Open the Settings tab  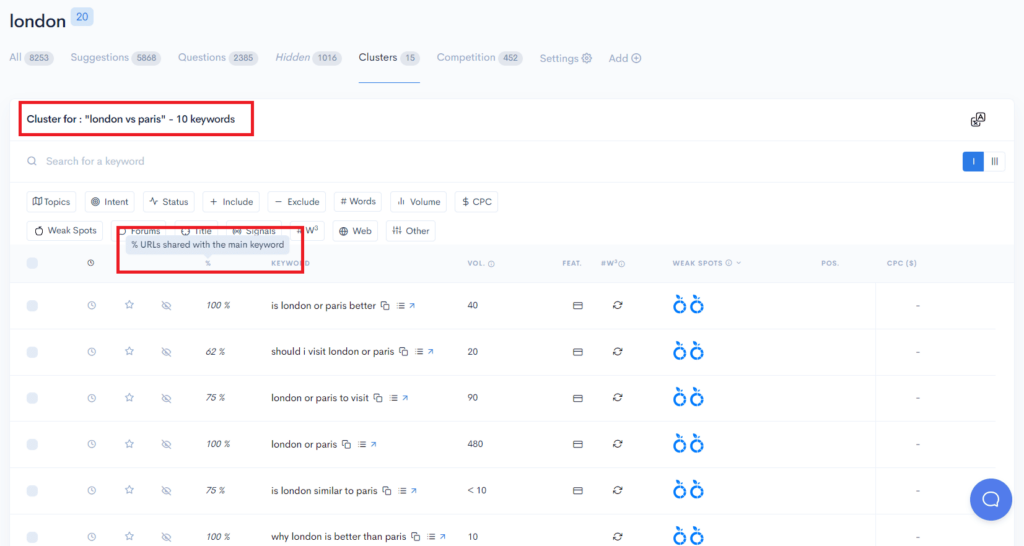[566, 58]
